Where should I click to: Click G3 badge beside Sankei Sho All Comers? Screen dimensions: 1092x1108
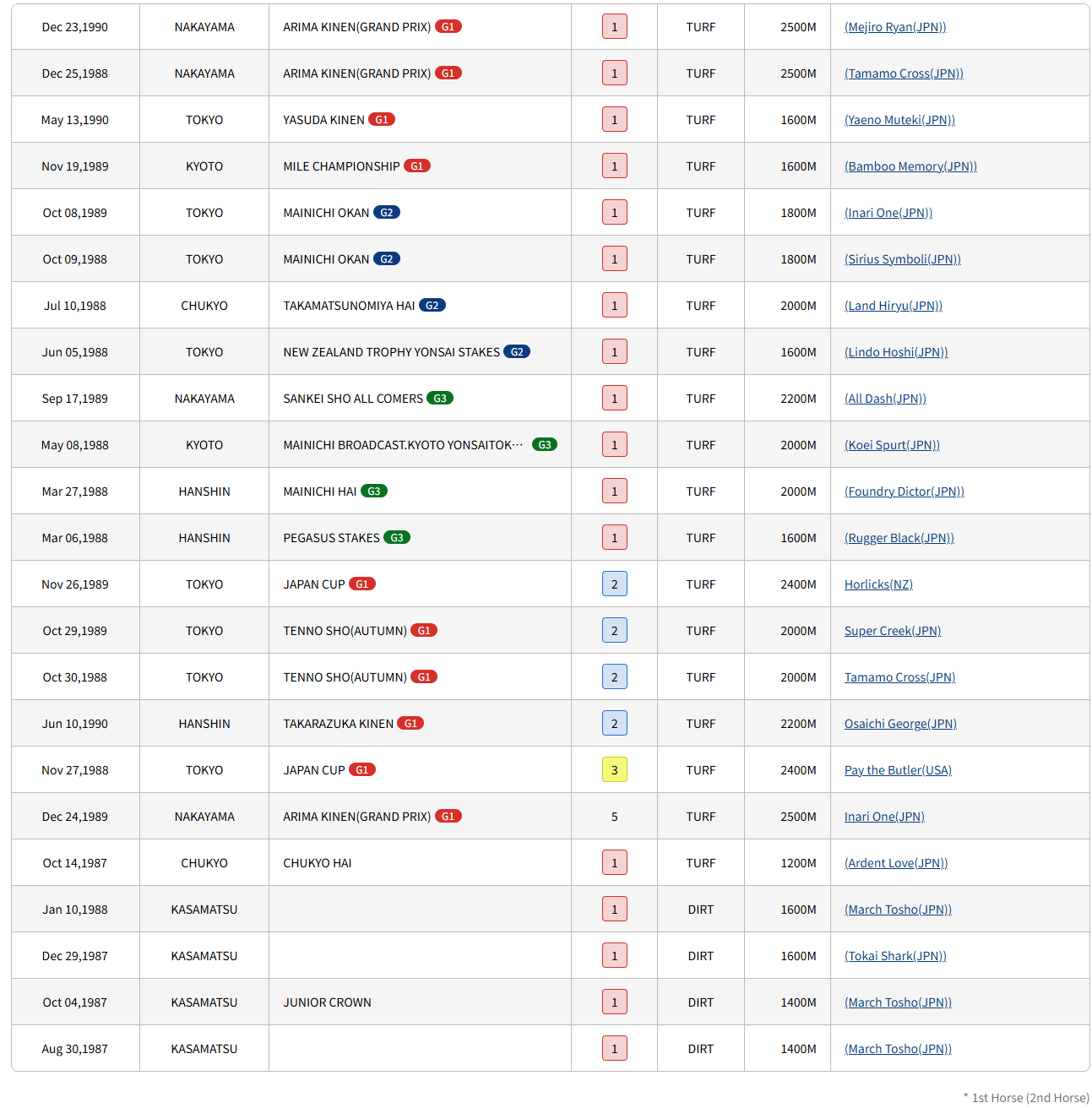(x=440, y=399)
